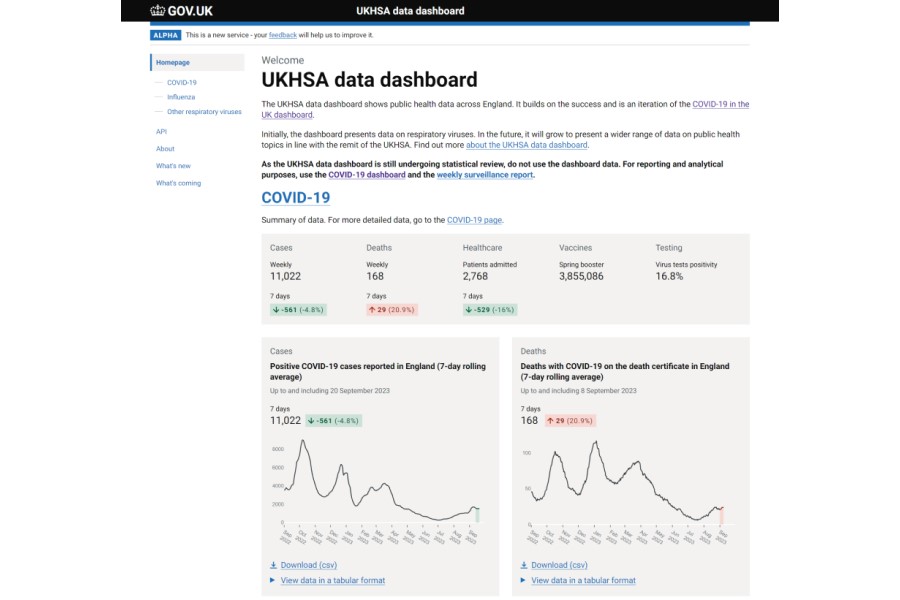Viewport: 900px width, 600px height.
Task: Open the weekly surveillance report link
Action: (x=484, y=175)
